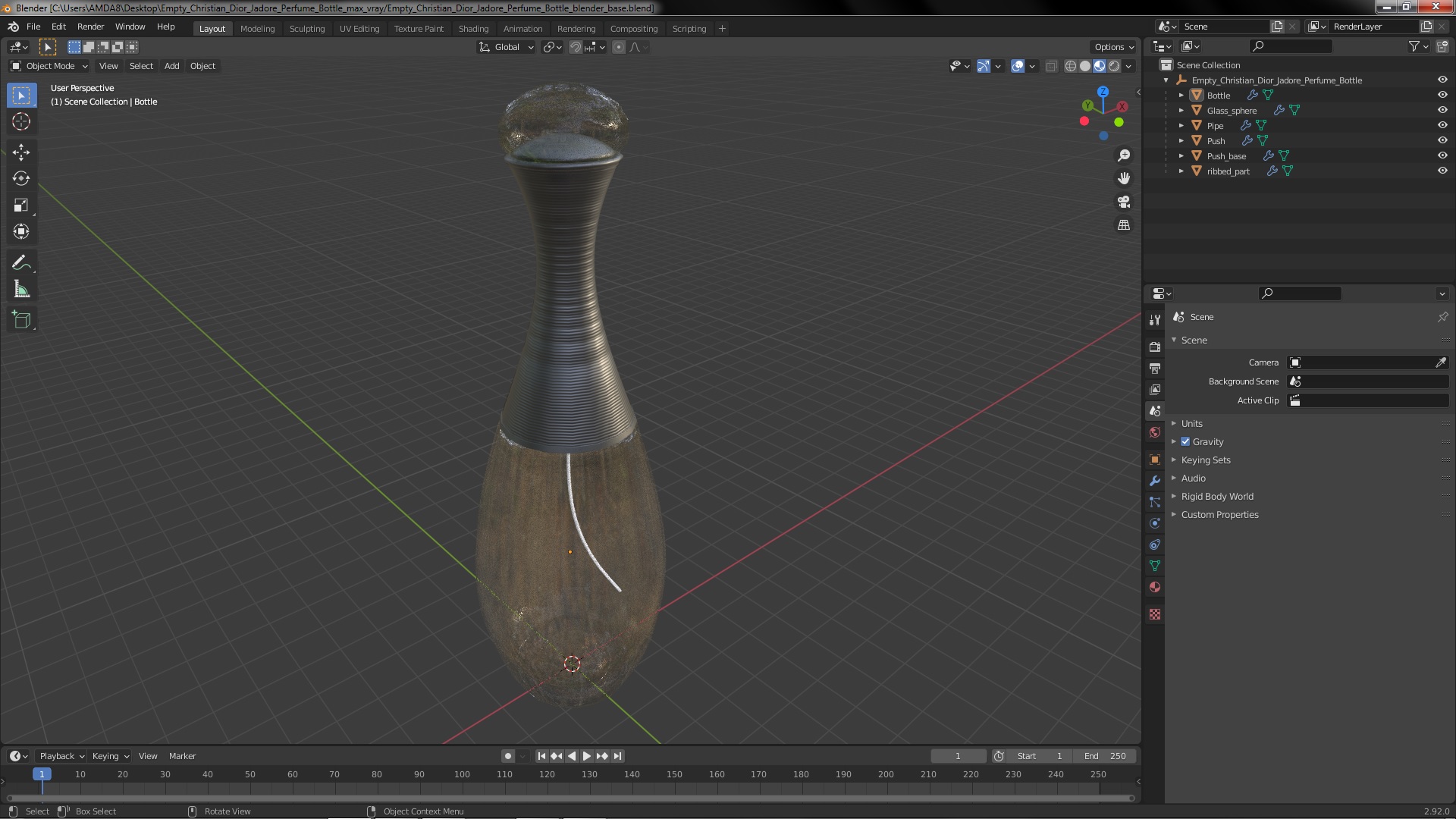Activate the Scale tool

[x=21, y=206]
